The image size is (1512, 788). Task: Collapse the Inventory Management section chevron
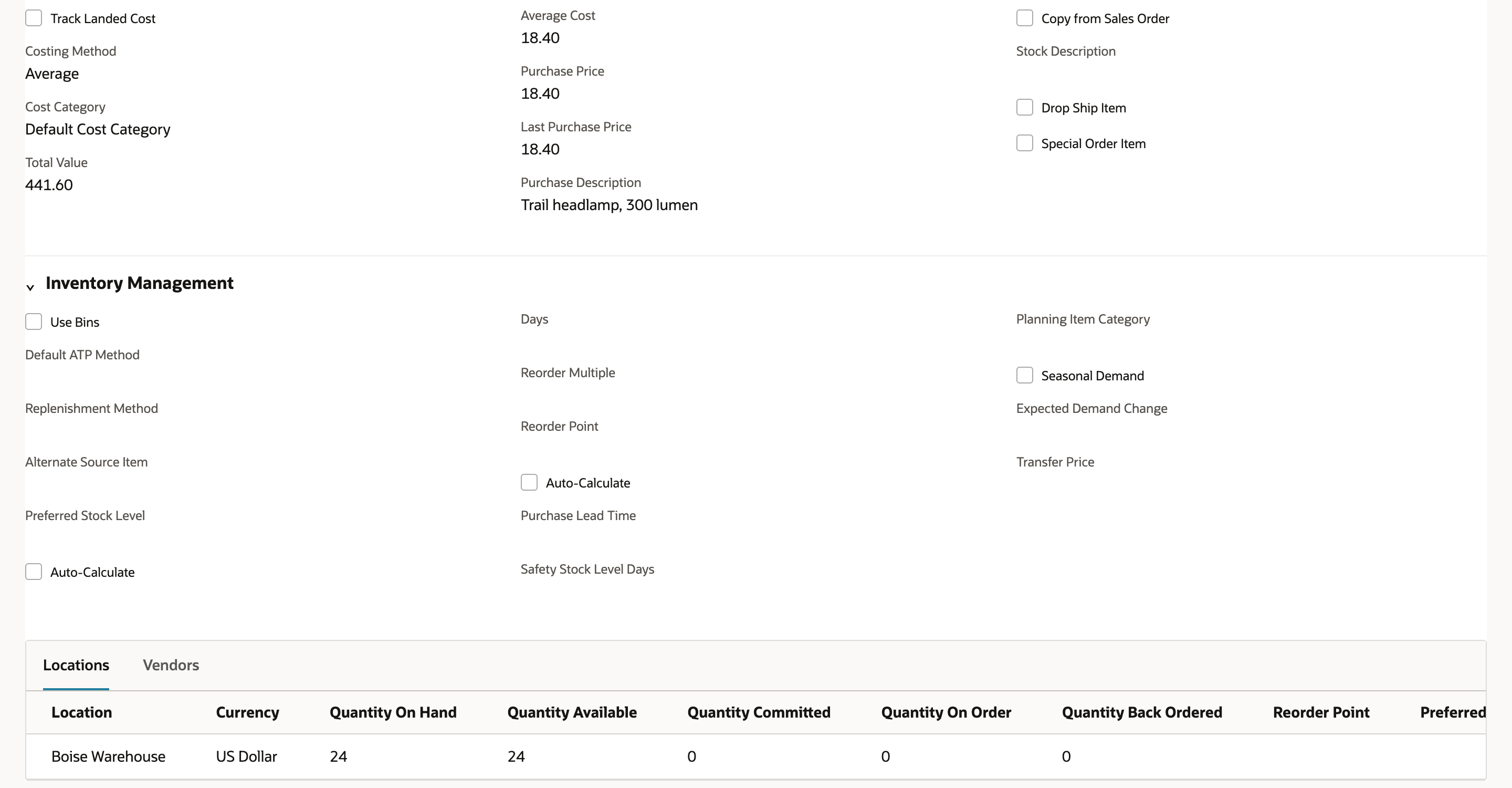pos(30,287)
